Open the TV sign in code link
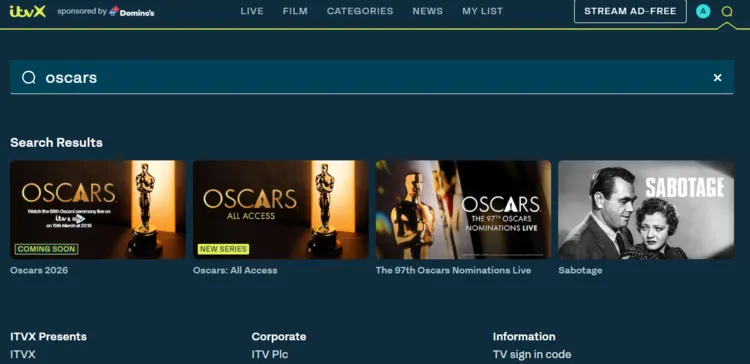The image size is (750, 364). [532, 354]
